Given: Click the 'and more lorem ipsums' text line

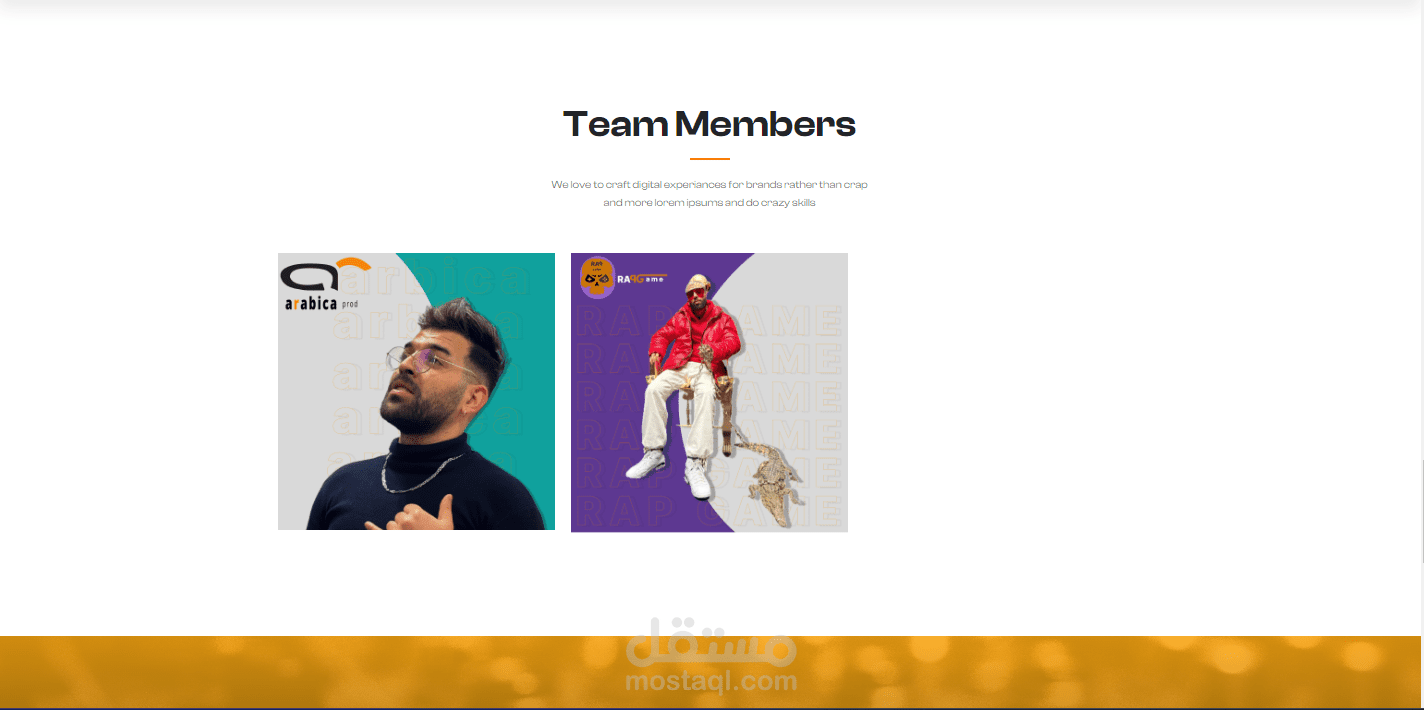Looking at the screenshot, I should (709, 202).
